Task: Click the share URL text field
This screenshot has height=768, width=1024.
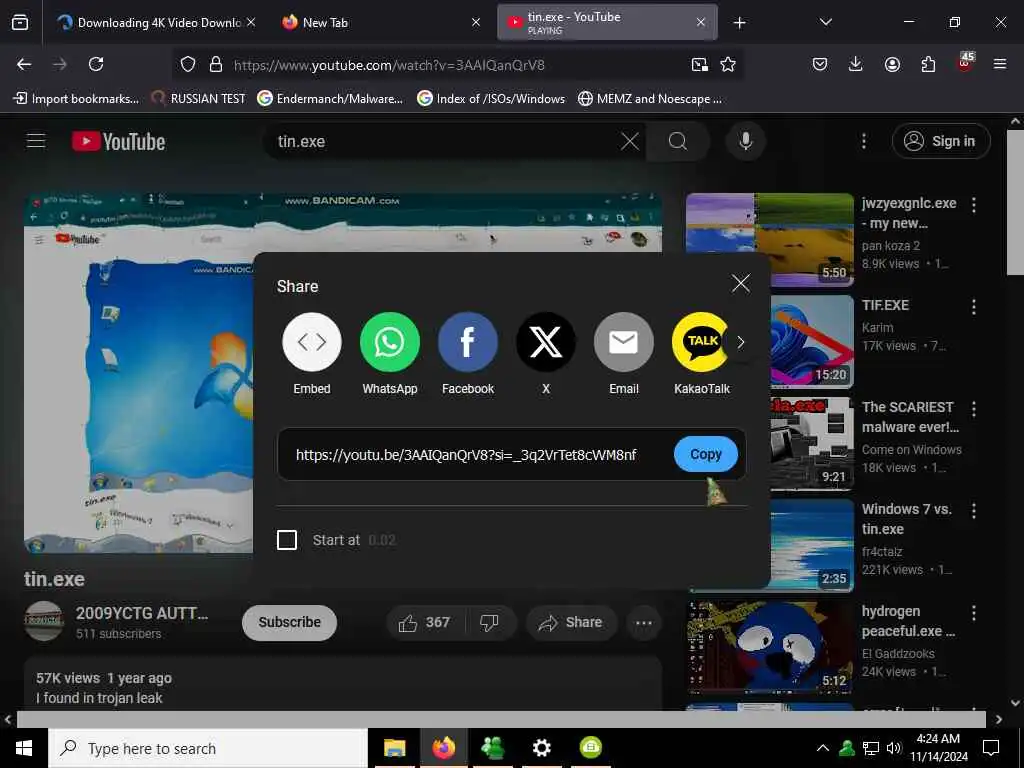Action: [x=466, y=455]
